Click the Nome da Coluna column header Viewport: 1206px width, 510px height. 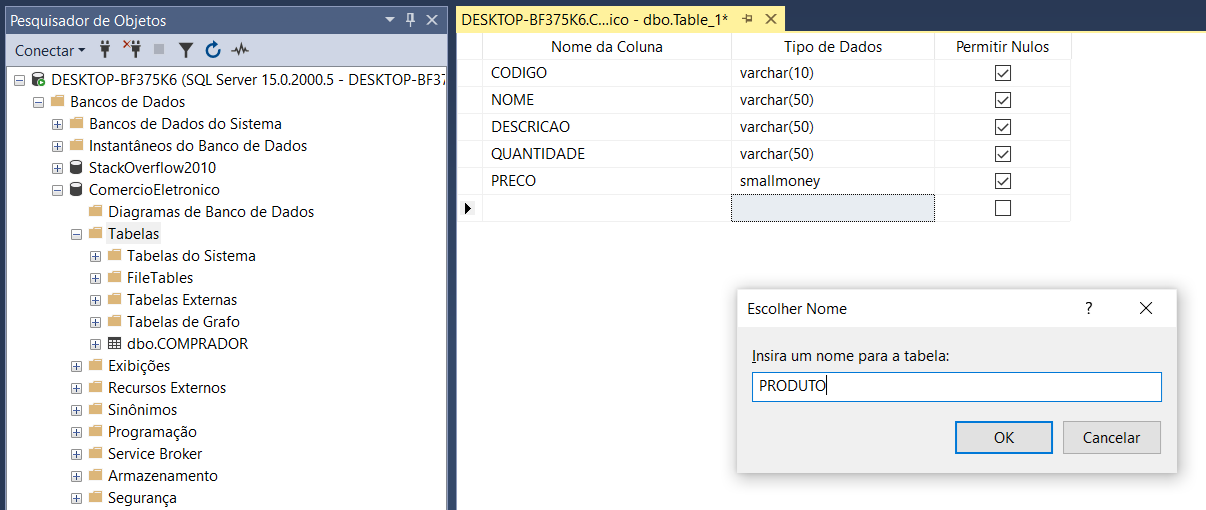tap(607, 46)
